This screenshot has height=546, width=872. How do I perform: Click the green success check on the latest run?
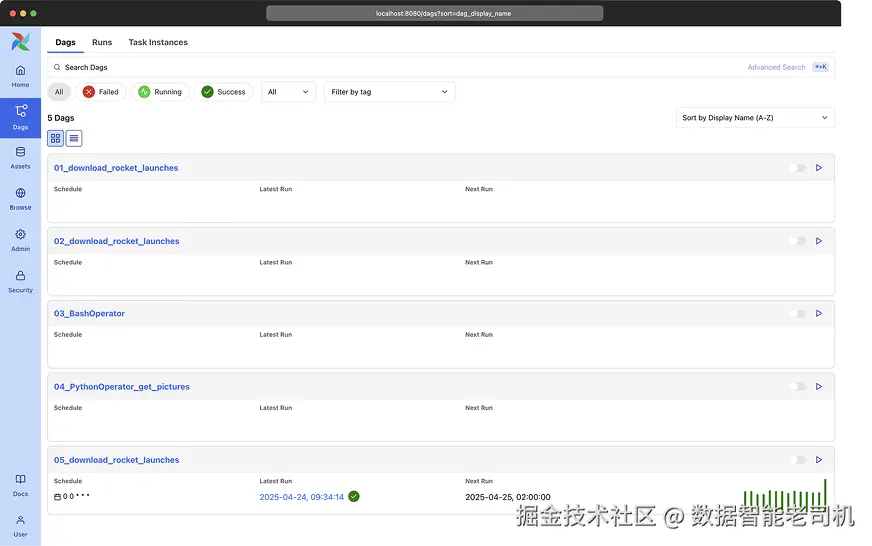point(354,497)
